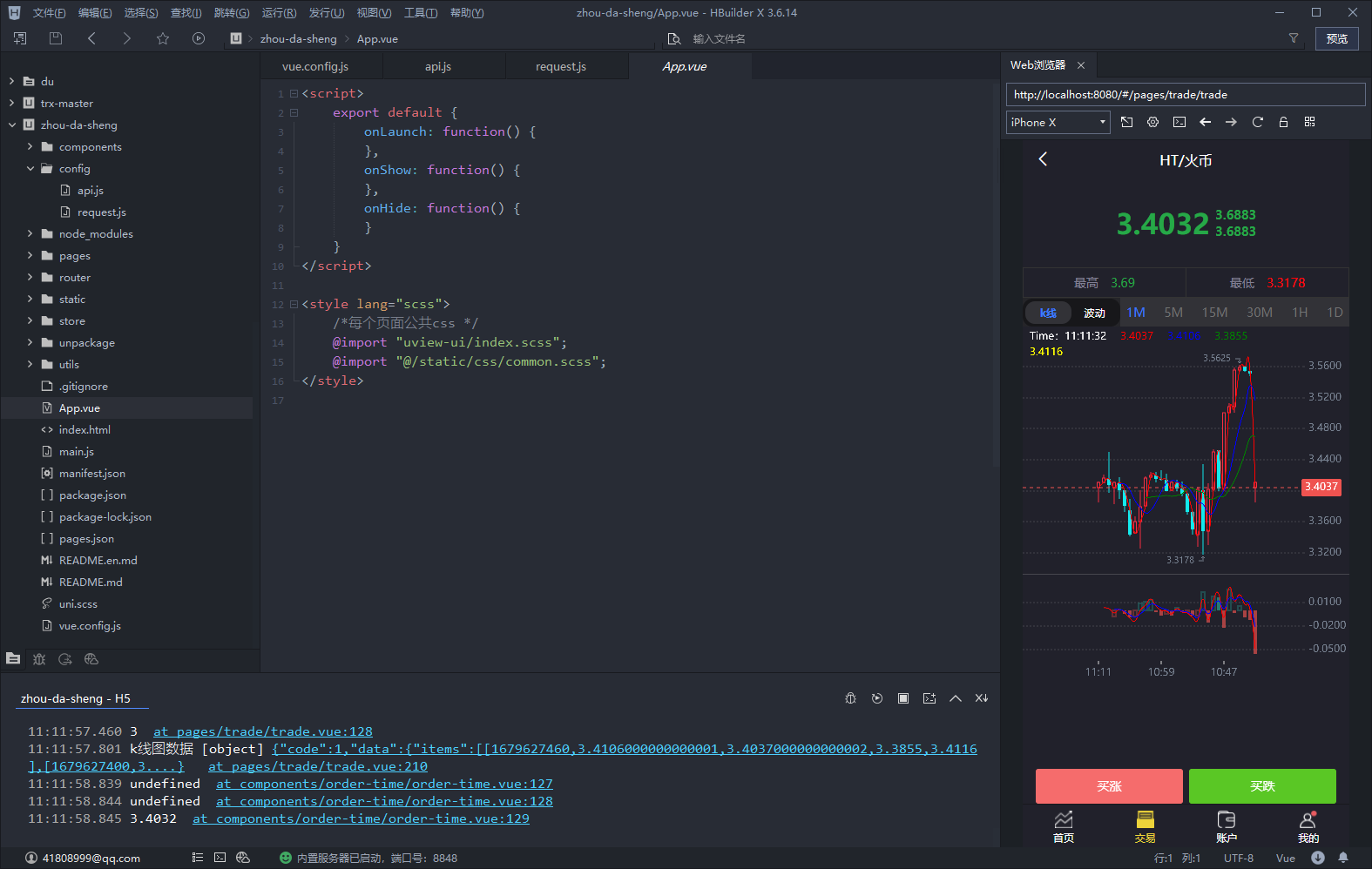This screenshot has height=869, width=1372.
Task: Collapse the config folder
Action: pos(30,168)
